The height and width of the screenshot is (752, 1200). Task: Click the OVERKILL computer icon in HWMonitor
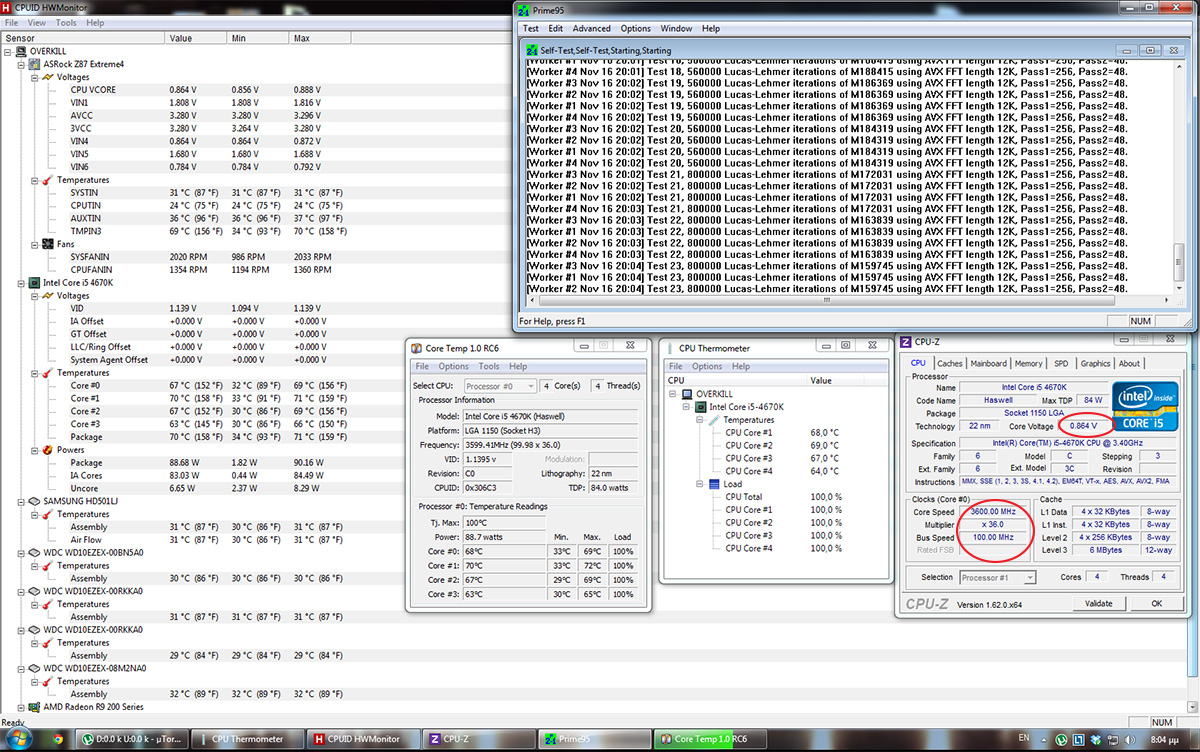[21, 51]
